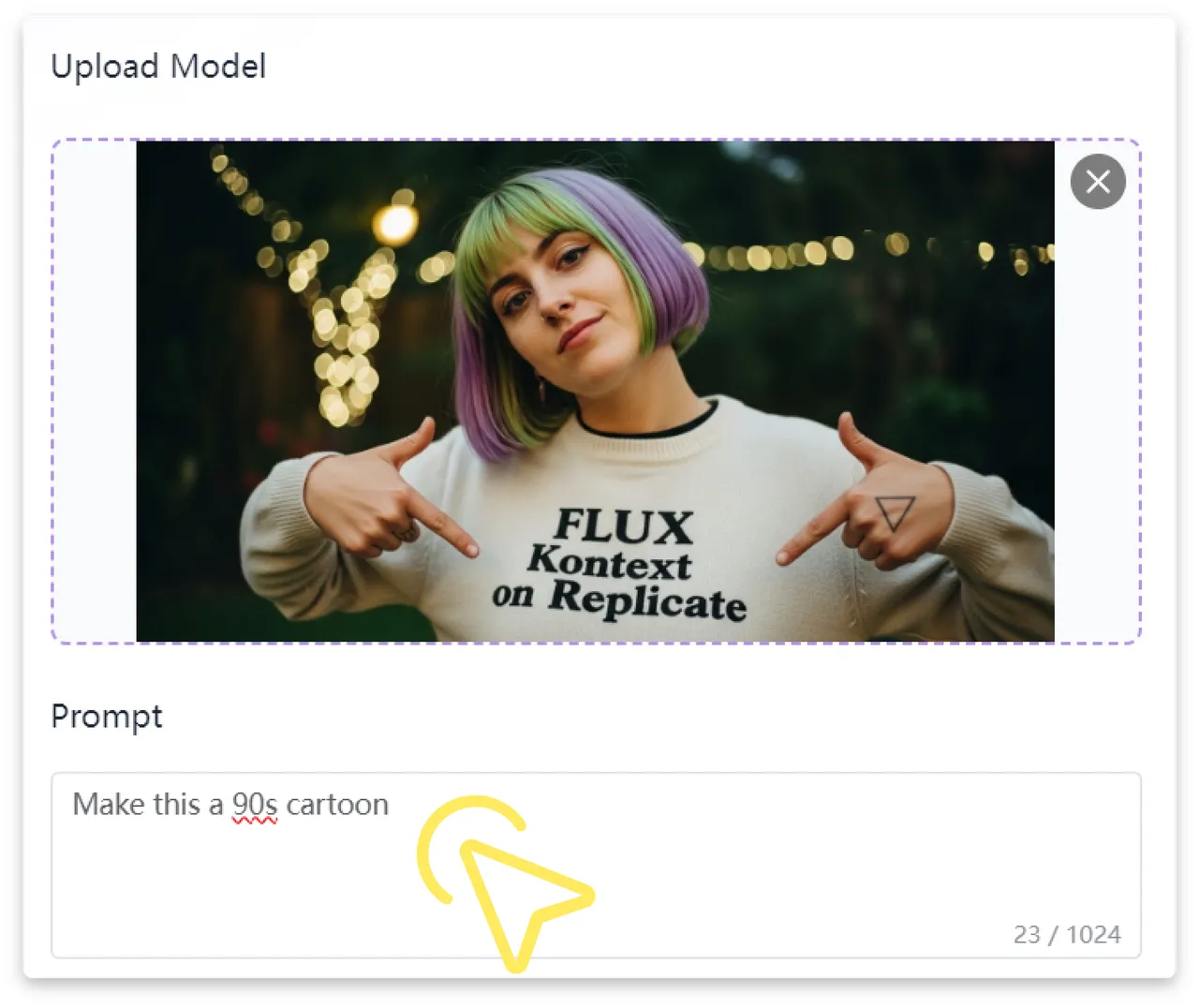Click the "Kontext" text on the sweater
The image size is (1199, 1008).
pos(610,562)
